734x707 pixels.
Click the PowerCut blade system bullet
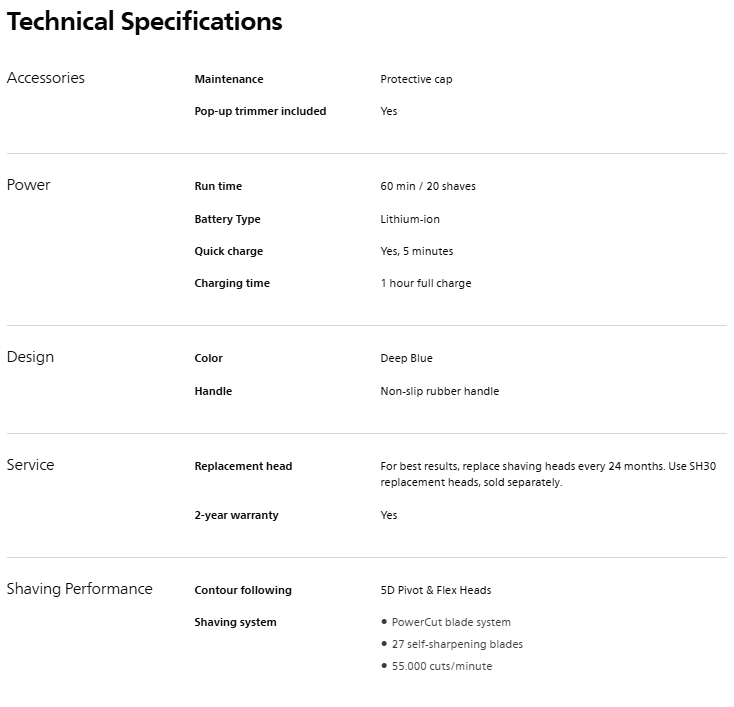(451, 622)
